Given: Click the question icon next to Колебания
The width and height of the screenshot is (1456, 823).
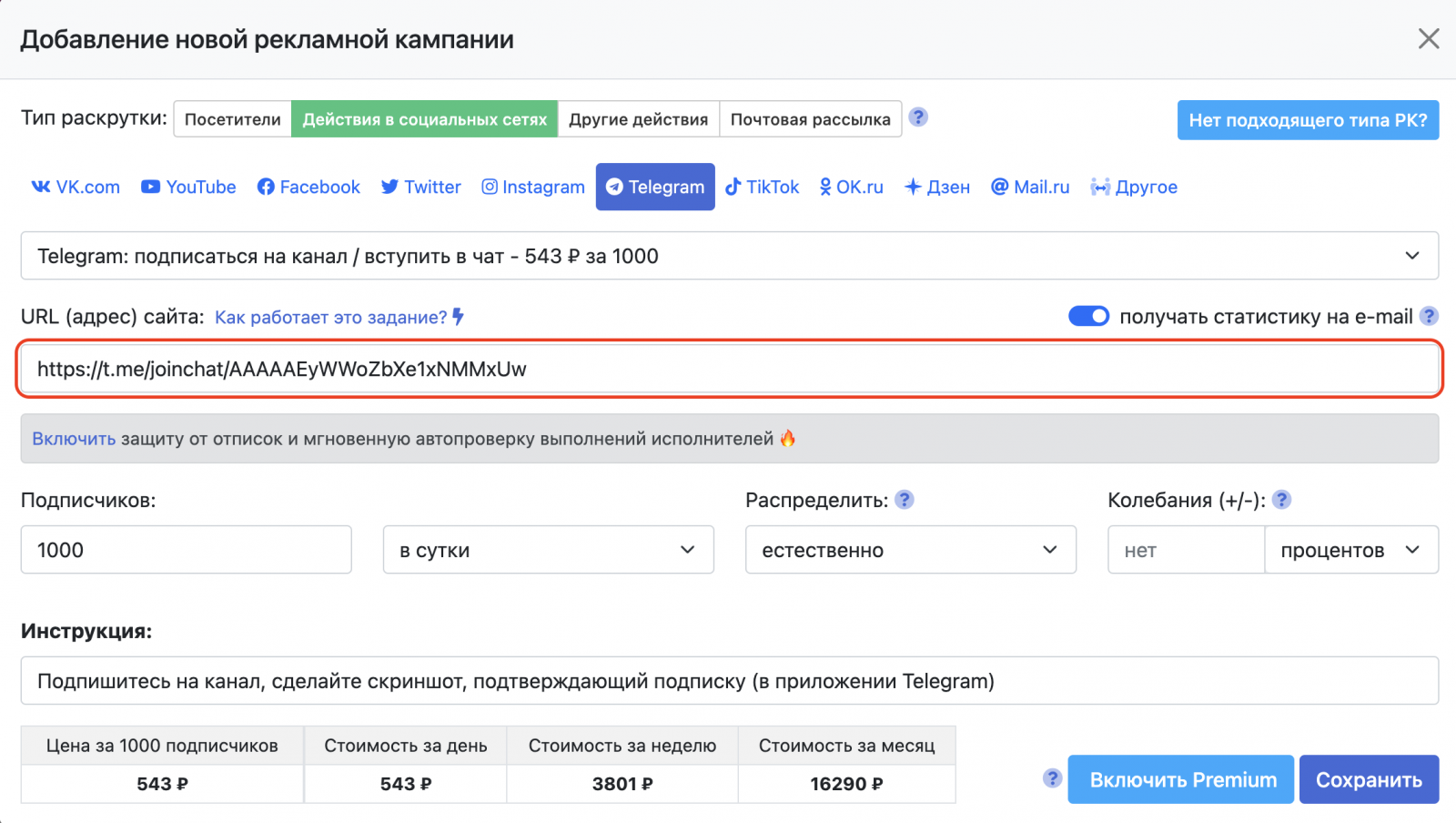Looking at the screenshot, I should pyautogui.click(x=1281, y=500).
